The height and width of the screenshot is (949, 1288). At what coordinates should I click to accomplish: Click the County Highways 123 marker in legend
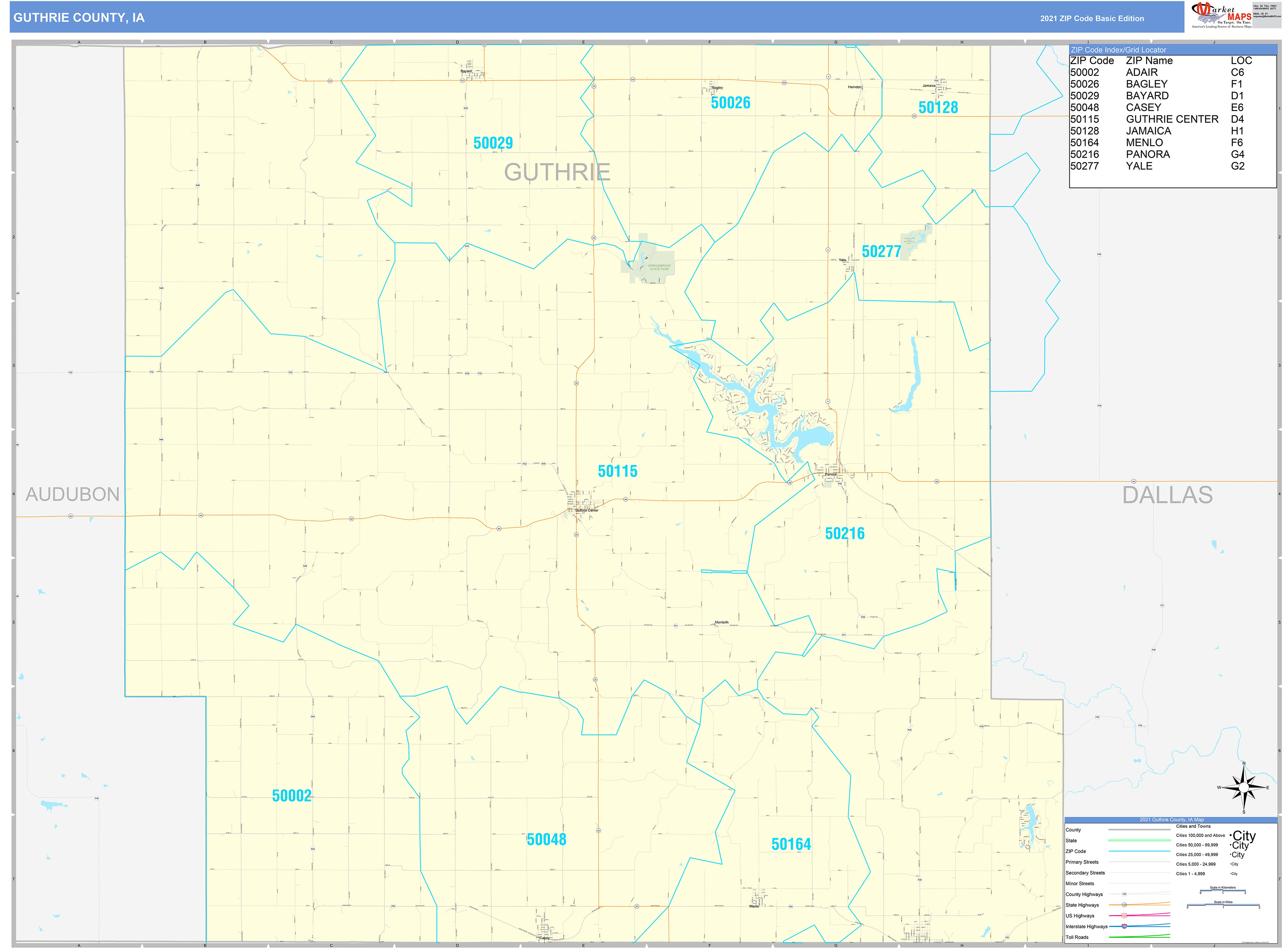(1124, 894)
